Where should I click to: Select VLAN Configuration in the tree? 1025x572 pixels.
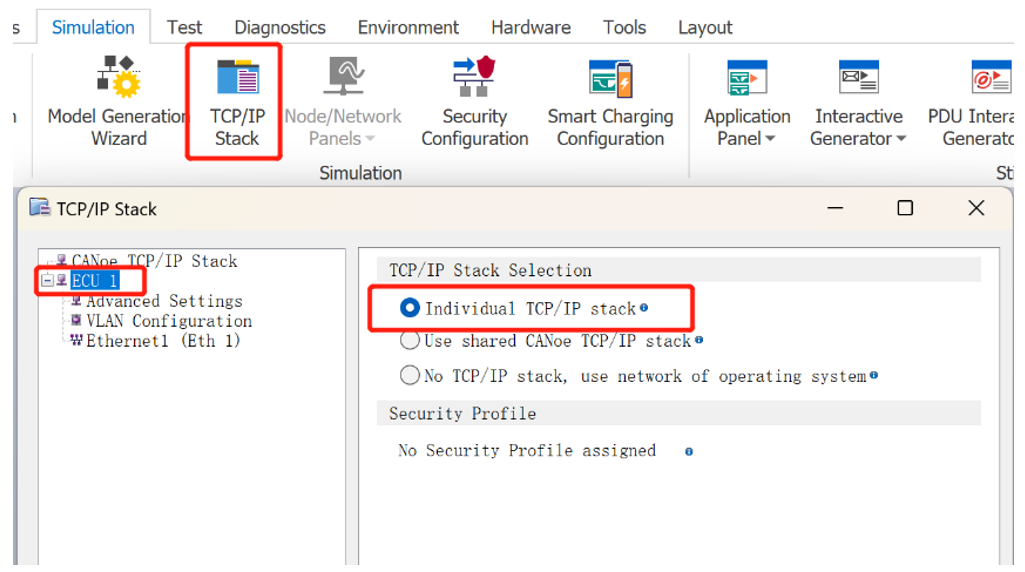click(x=168, y=321)
